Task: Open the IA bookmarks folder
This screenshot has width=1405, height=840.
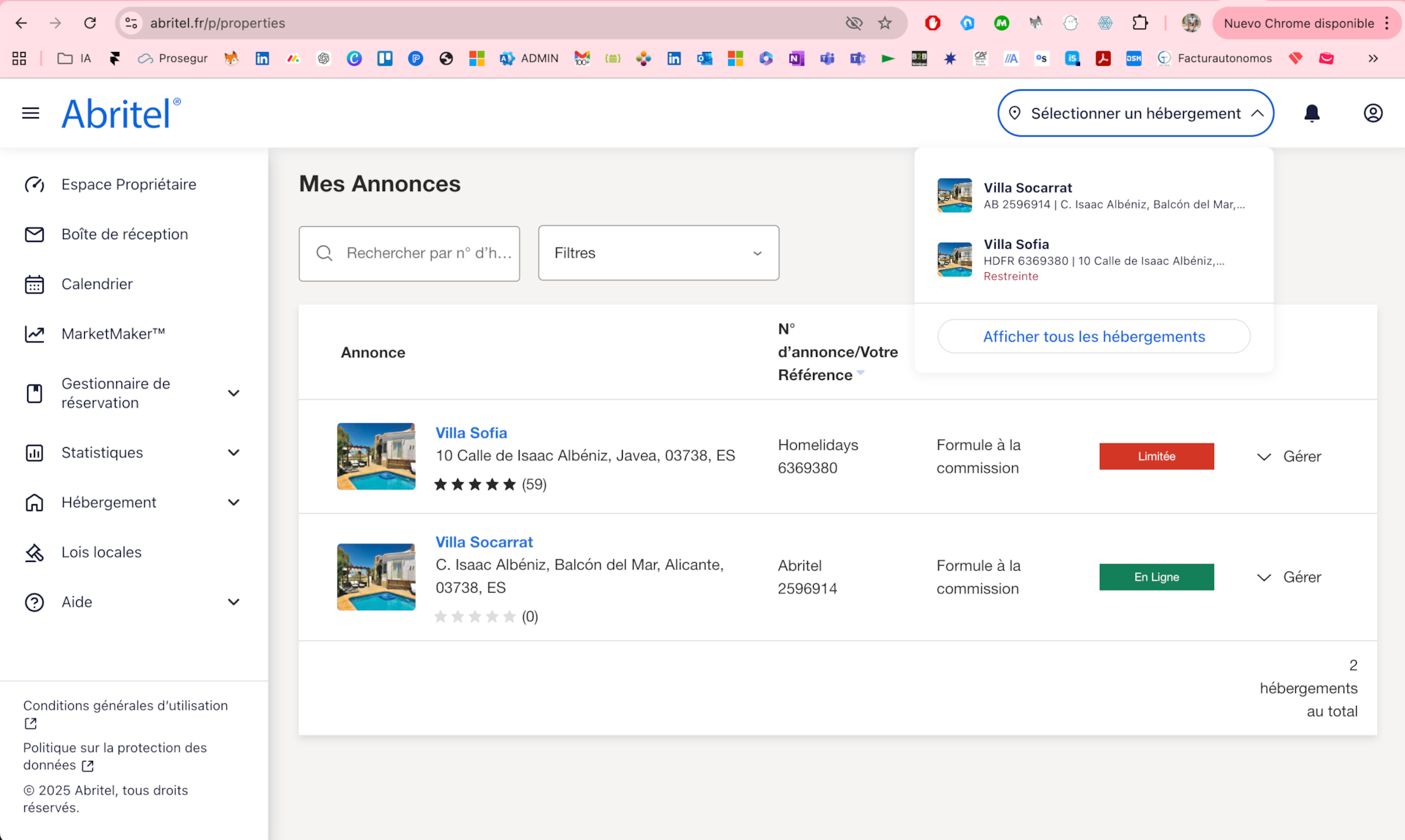Action: pos(75,59)
